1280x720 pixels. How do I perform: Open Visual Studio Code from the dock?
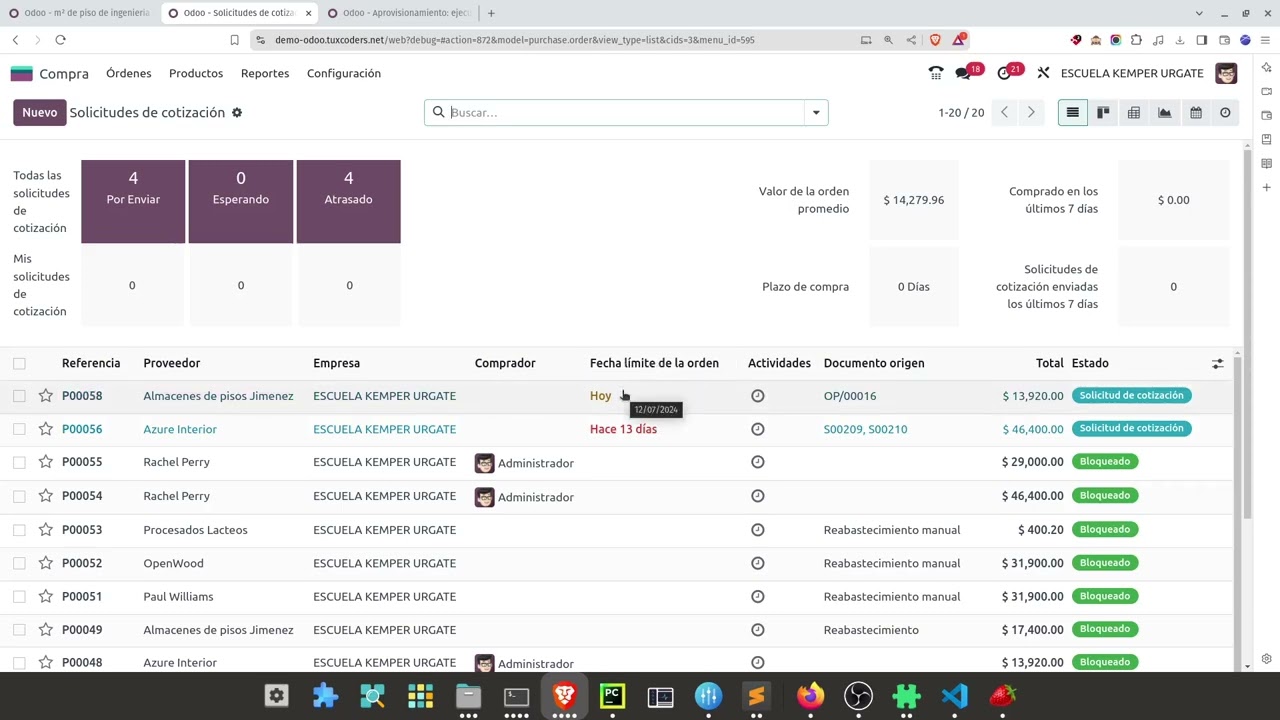[954, 695]
